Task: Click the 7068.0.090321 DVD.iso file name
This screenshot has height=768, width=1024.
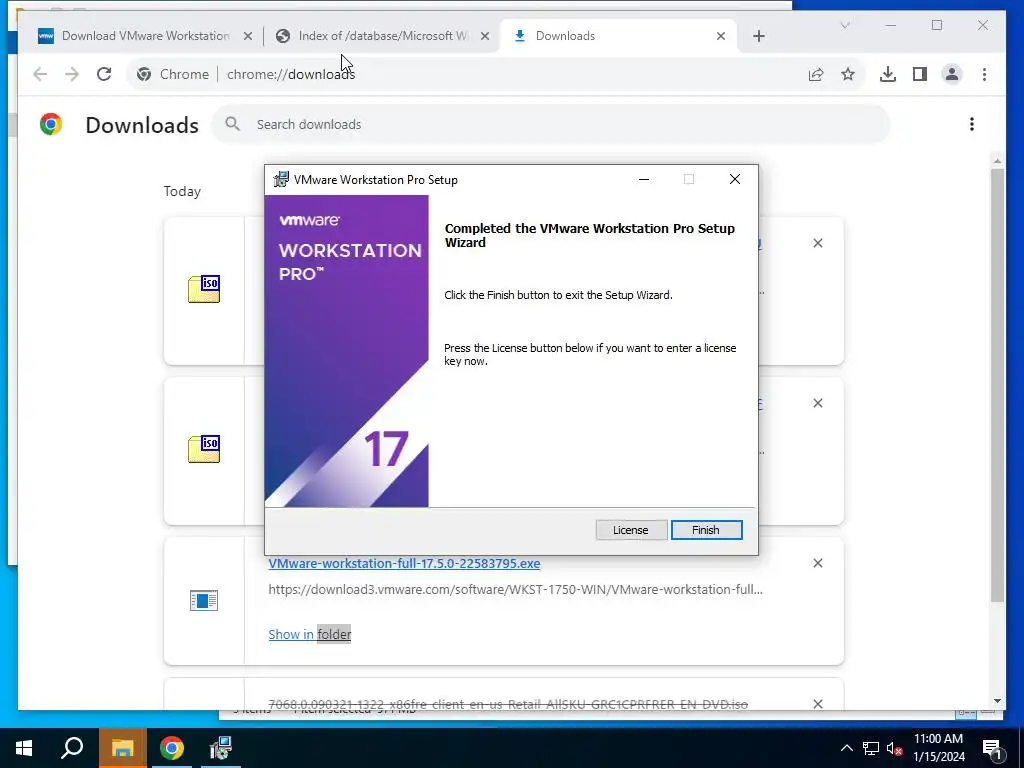Action: (x=508, y=704)
